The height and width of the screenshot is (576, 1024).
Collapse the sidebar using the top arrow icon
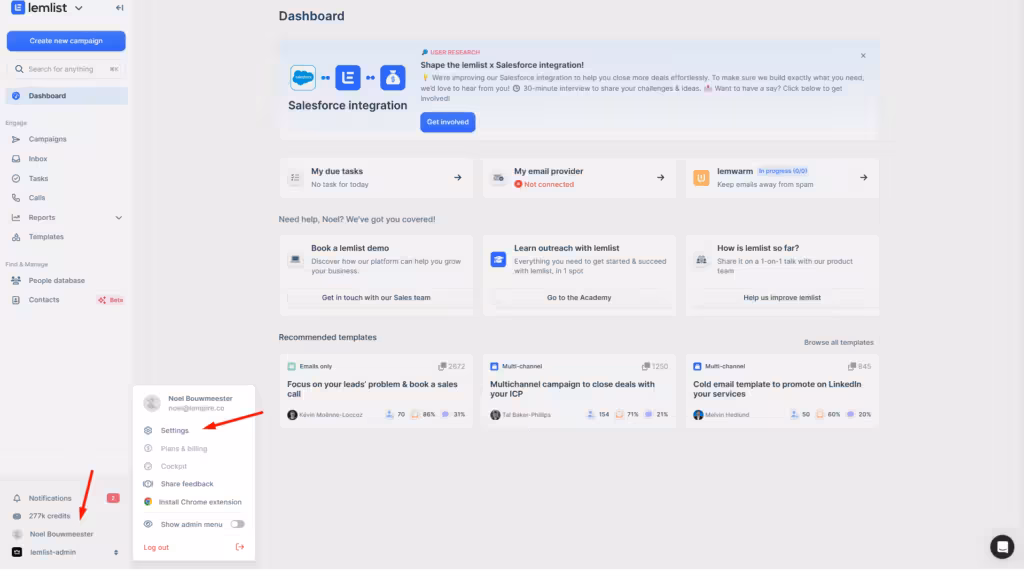(x=120, y=8)
